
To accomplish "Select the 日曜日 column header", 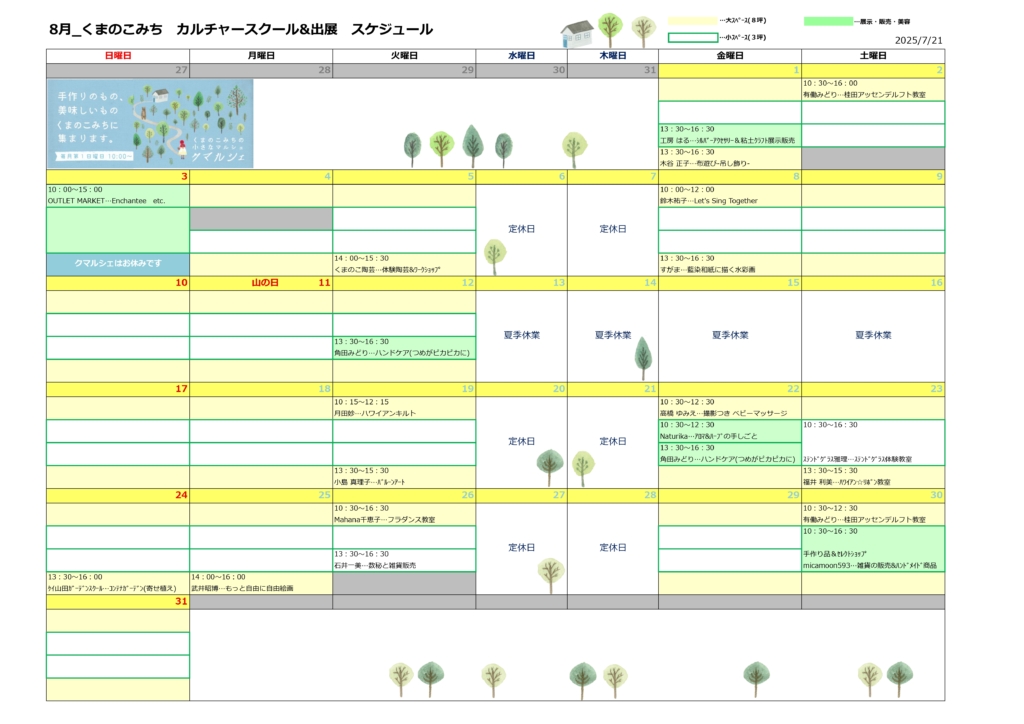I will pyautogui.click(x=118, y=56).
